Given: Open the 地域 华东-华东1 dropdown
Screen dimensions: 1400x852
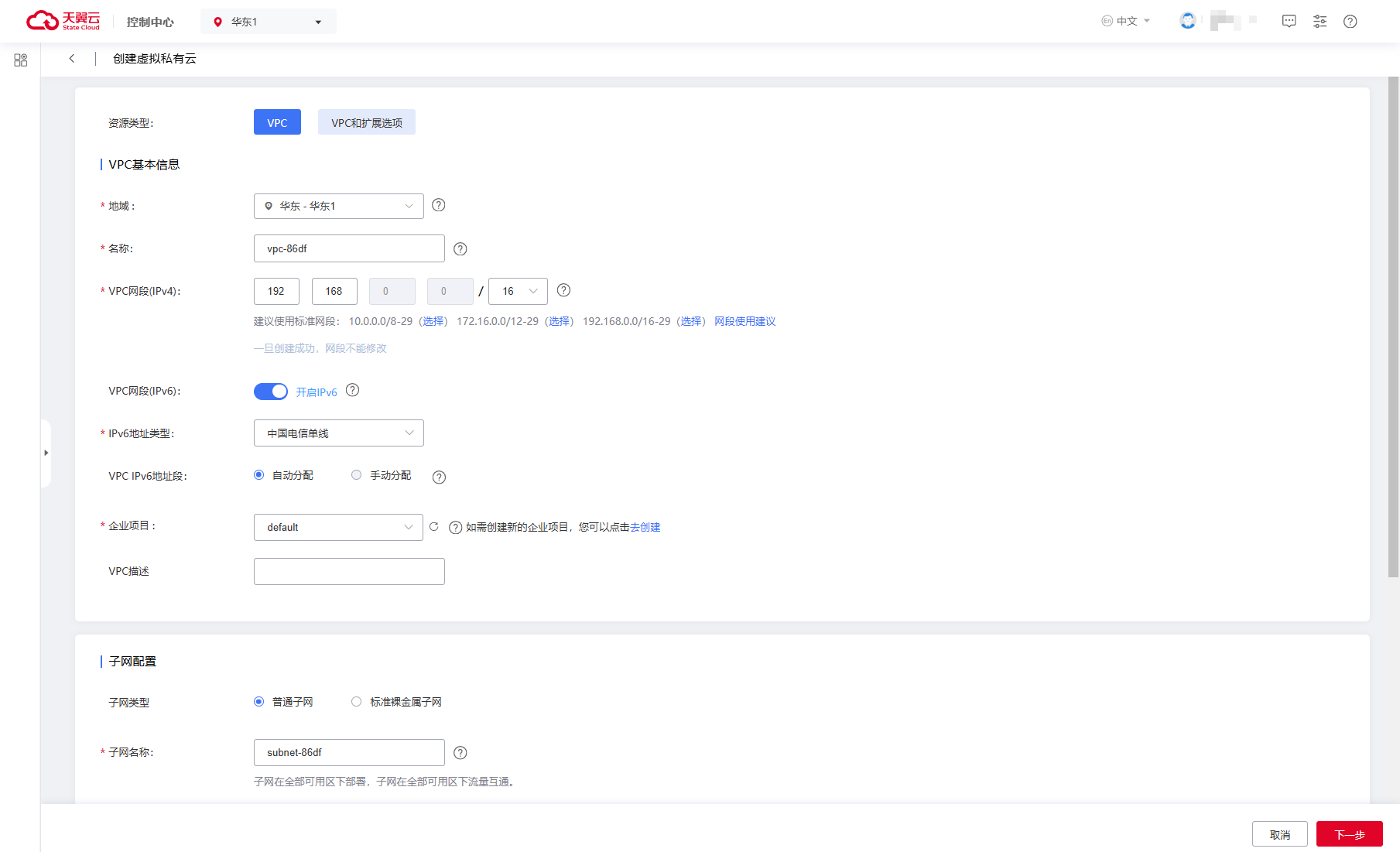Looking at the screenshot, I should point(339,206).
